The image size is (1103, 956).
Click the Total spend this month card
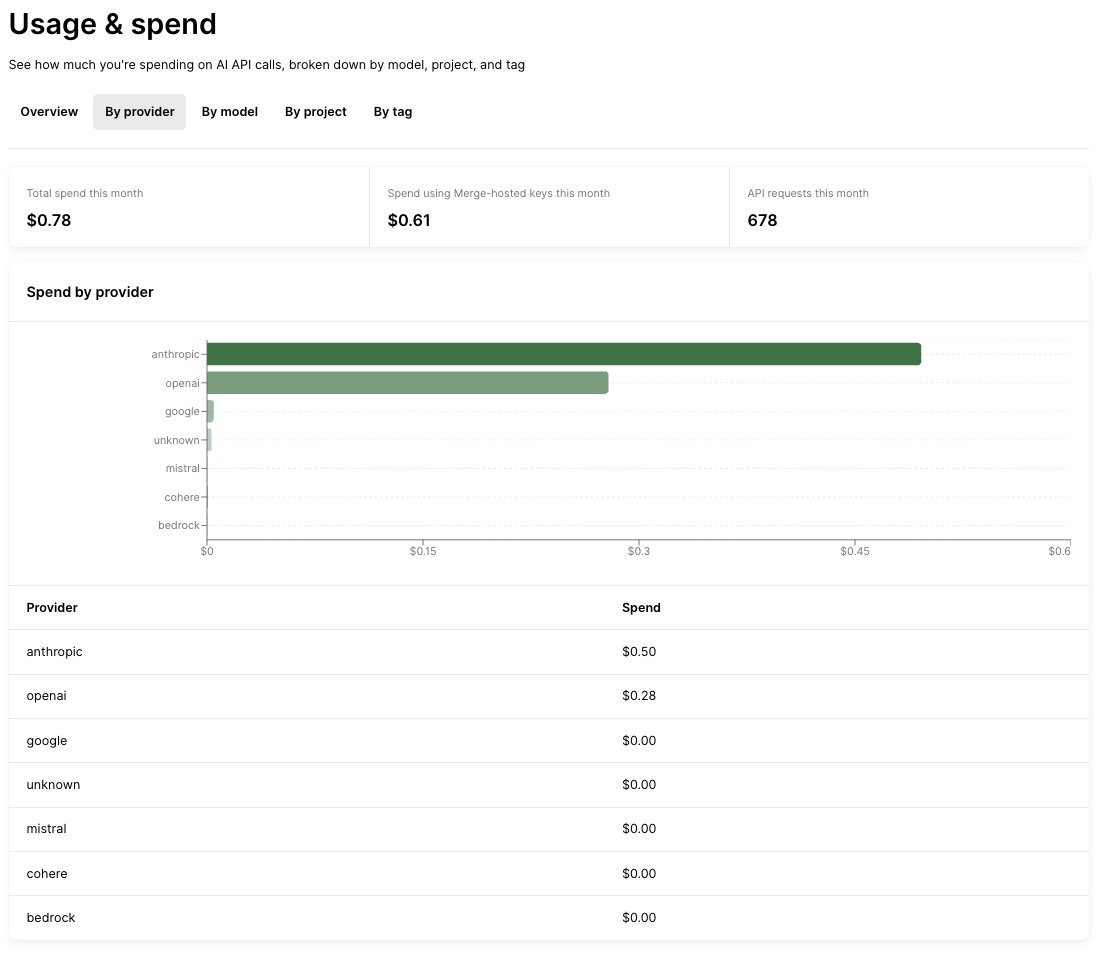(x=188, y=206)
